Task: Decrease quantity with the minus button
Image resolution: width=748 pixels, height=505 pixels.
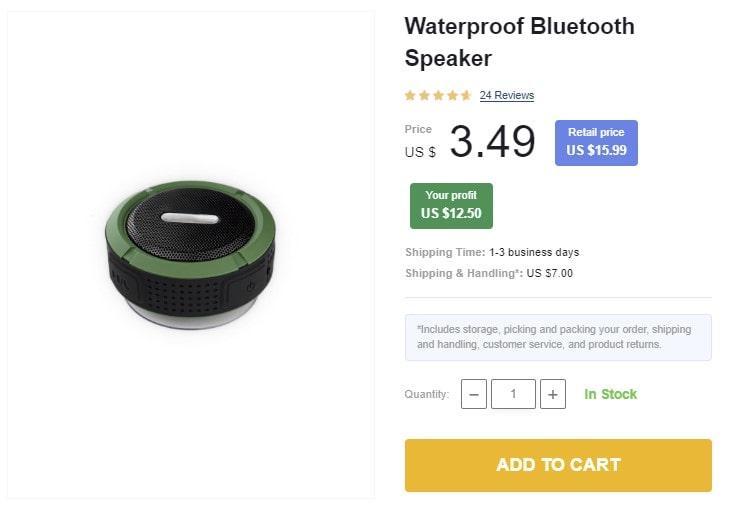Action: click(x=474, y=394)
